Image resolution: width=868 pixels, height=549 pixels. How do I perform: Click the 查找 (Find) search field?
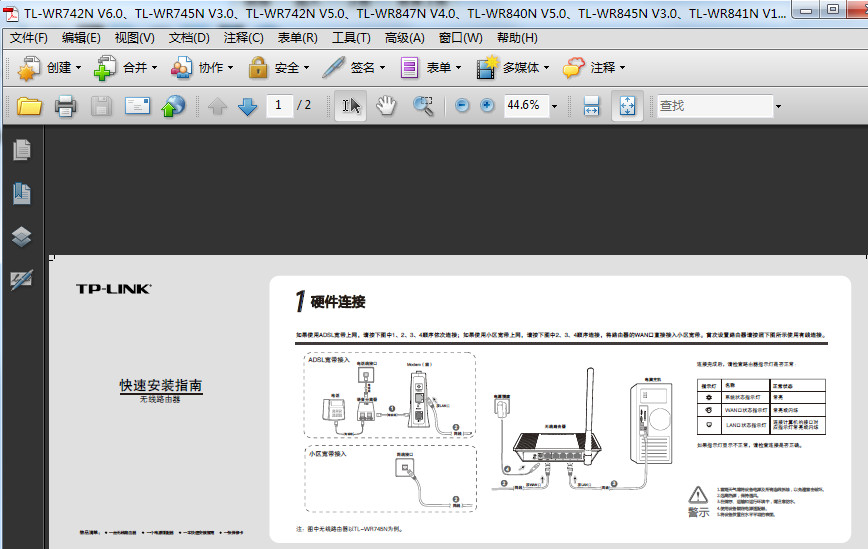coord(715,105)
